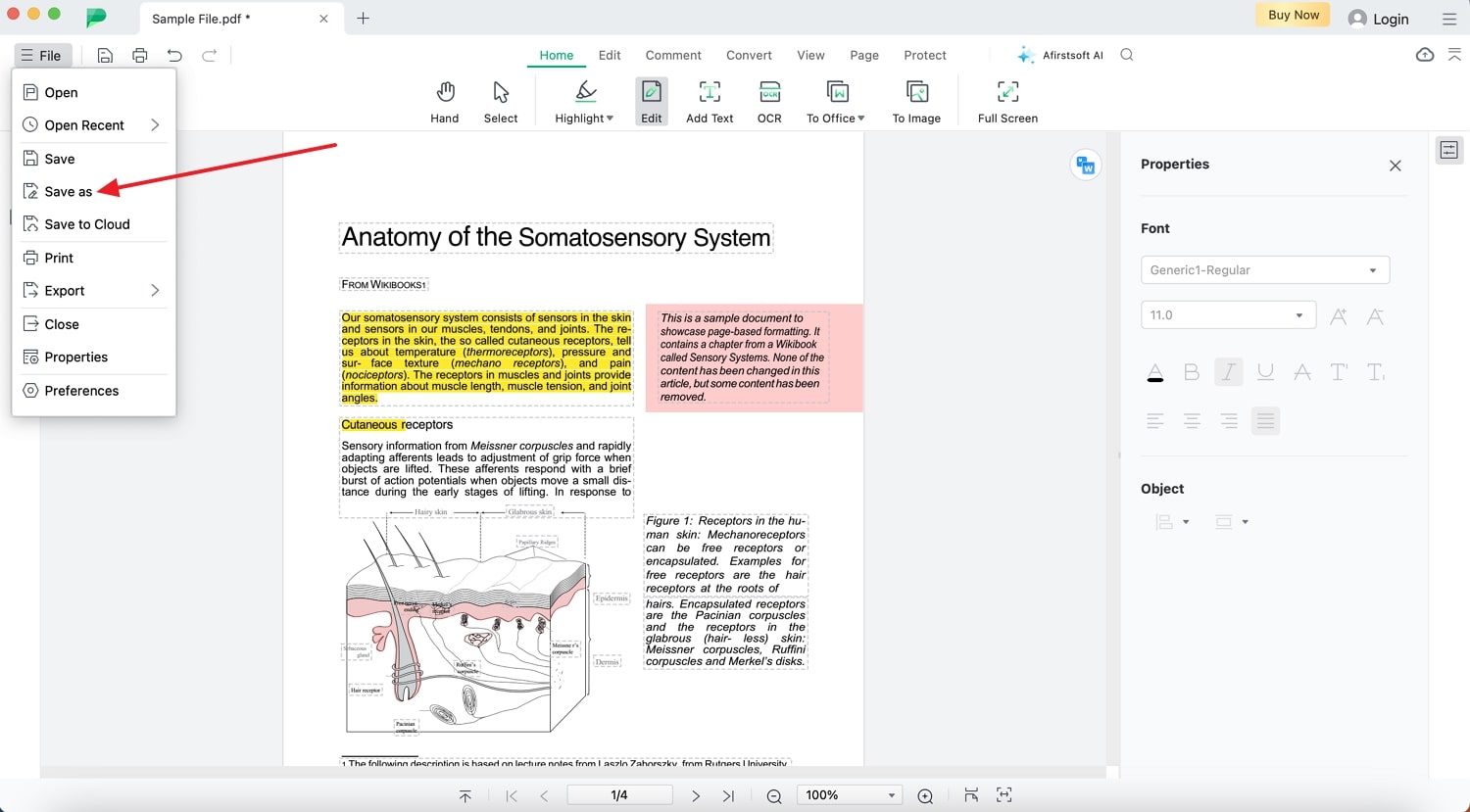Click the save icon in top toolbar
Image resolution: width=1470 pixels, height=812 pixels.
point(105,56)
